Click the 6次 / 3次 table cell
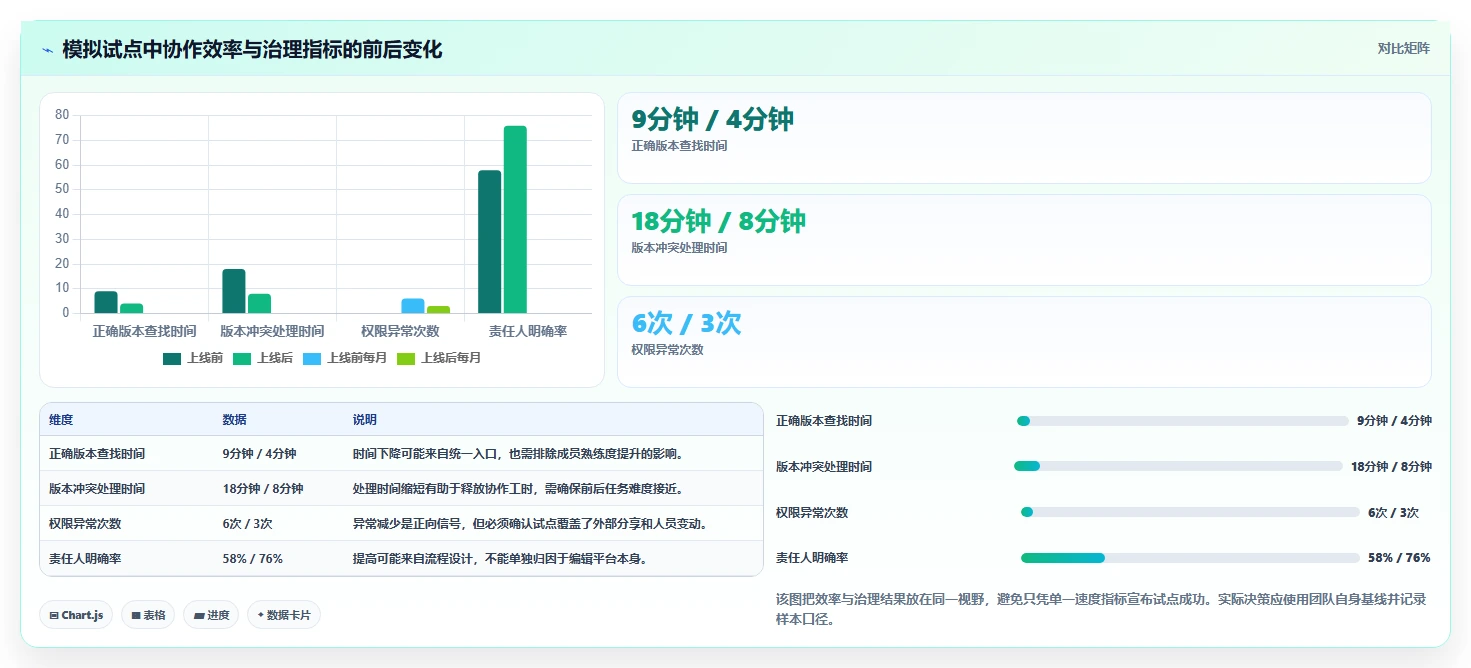The width and height of the screenshot is (1471, 668). (247, 524)
